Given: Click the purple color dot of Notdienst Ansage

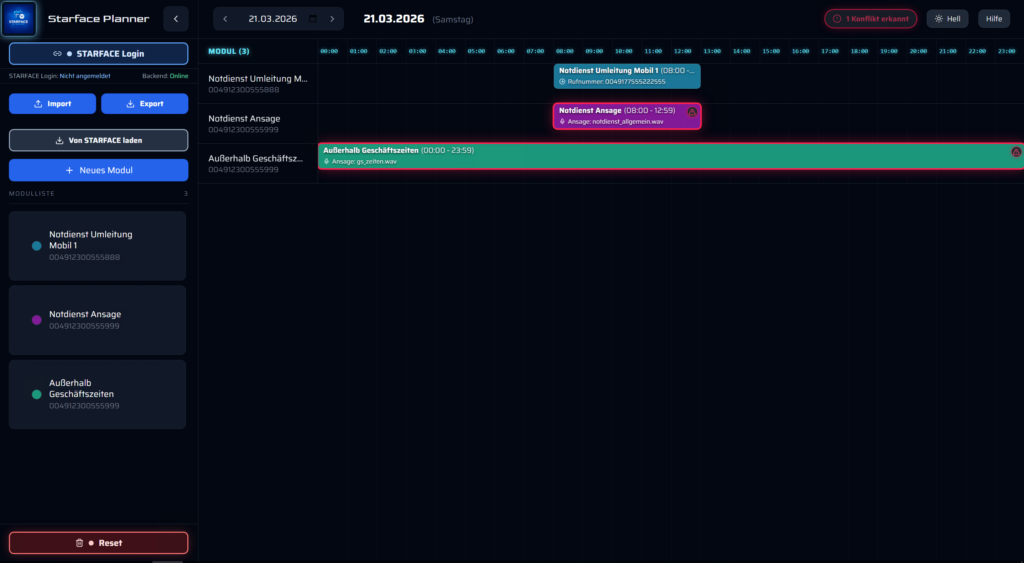Looking at the screenshot, I should (37, 320).
